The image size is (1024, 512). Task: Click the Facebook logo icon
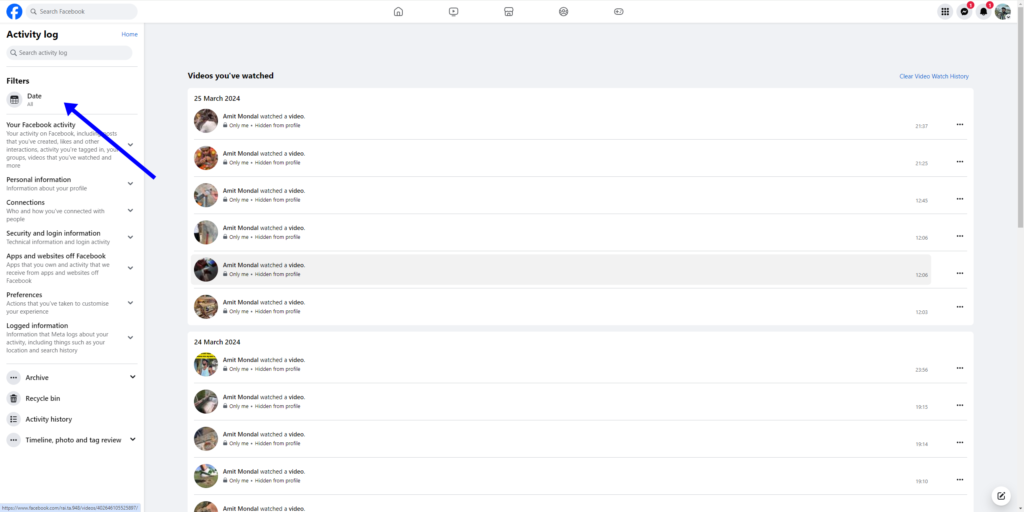14,11
